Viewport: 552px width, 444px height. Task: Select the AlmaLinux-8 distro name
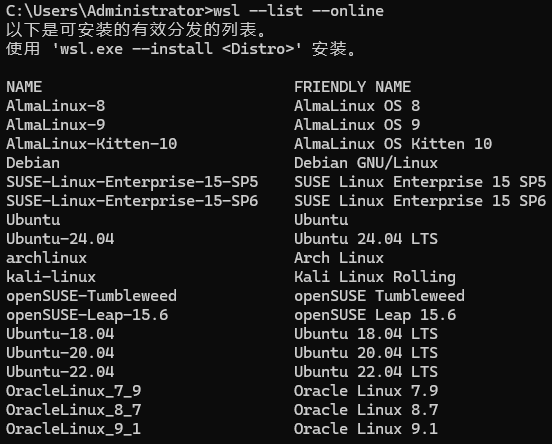(x=56, y=106)
